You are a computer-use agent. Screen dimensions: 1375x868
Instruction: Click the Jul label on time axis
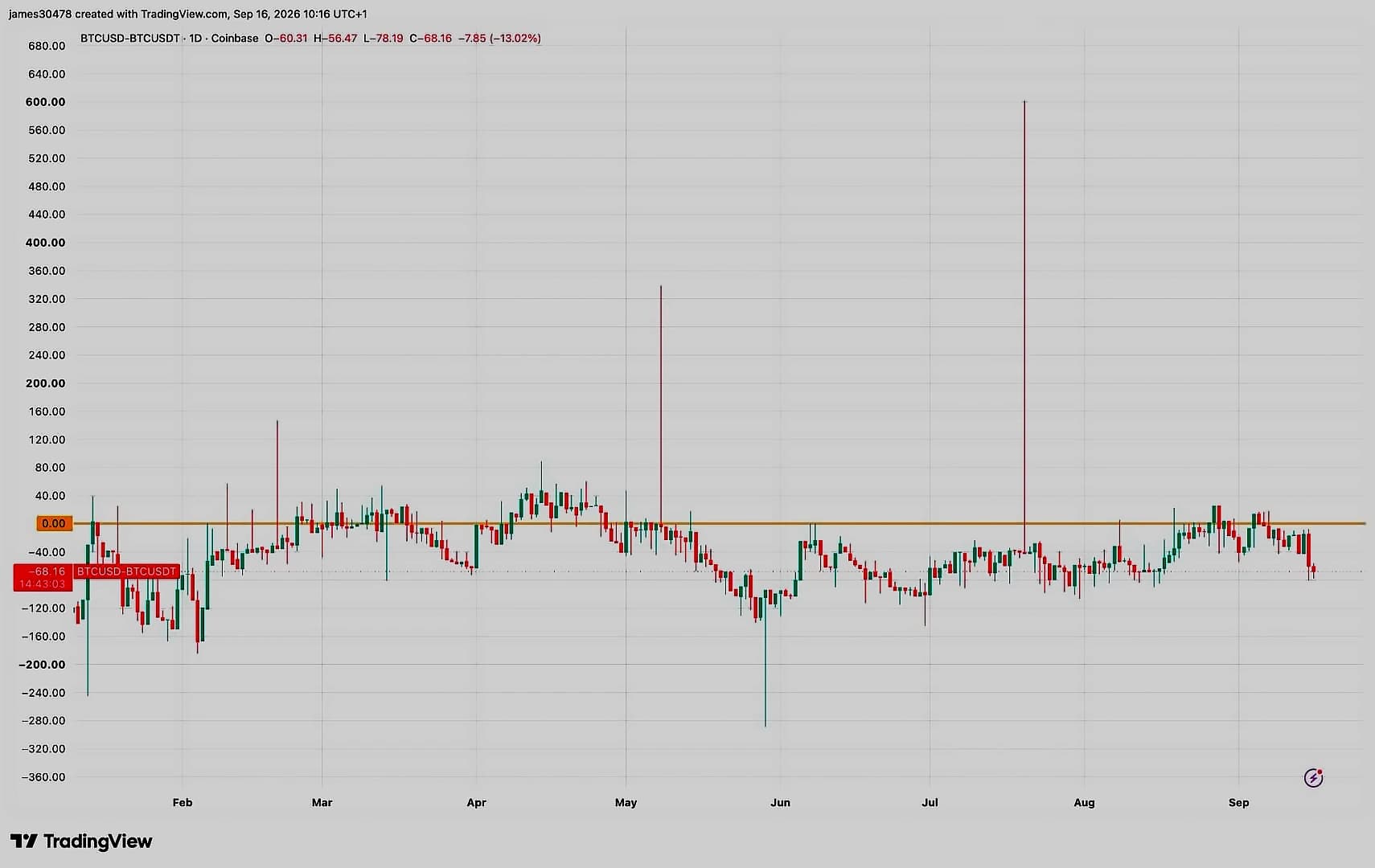click(930, 802)
